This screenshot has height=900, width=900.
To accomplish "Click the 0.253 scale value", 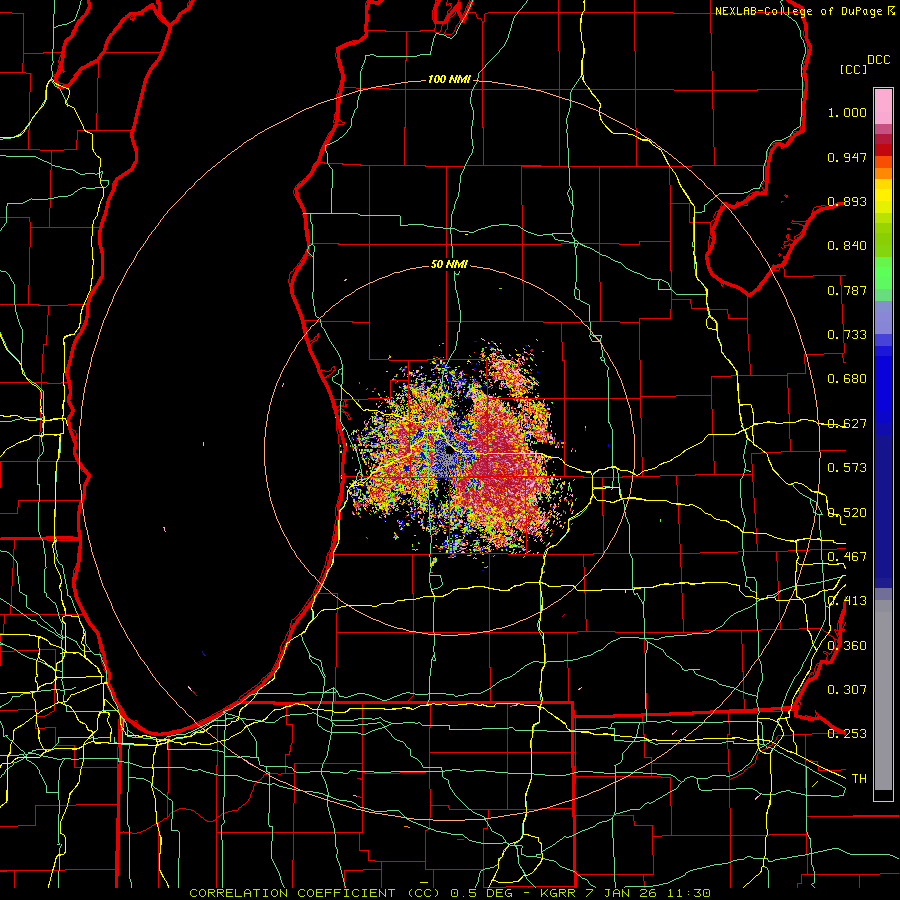I will coord(847,734).
